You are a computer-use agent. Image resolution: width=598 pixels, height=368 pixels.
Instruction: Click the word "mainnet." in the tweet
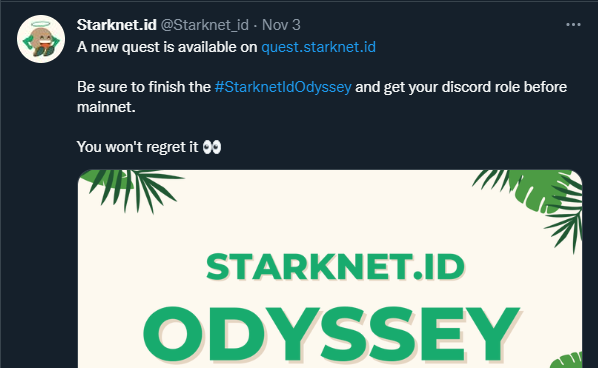[106, 107]
